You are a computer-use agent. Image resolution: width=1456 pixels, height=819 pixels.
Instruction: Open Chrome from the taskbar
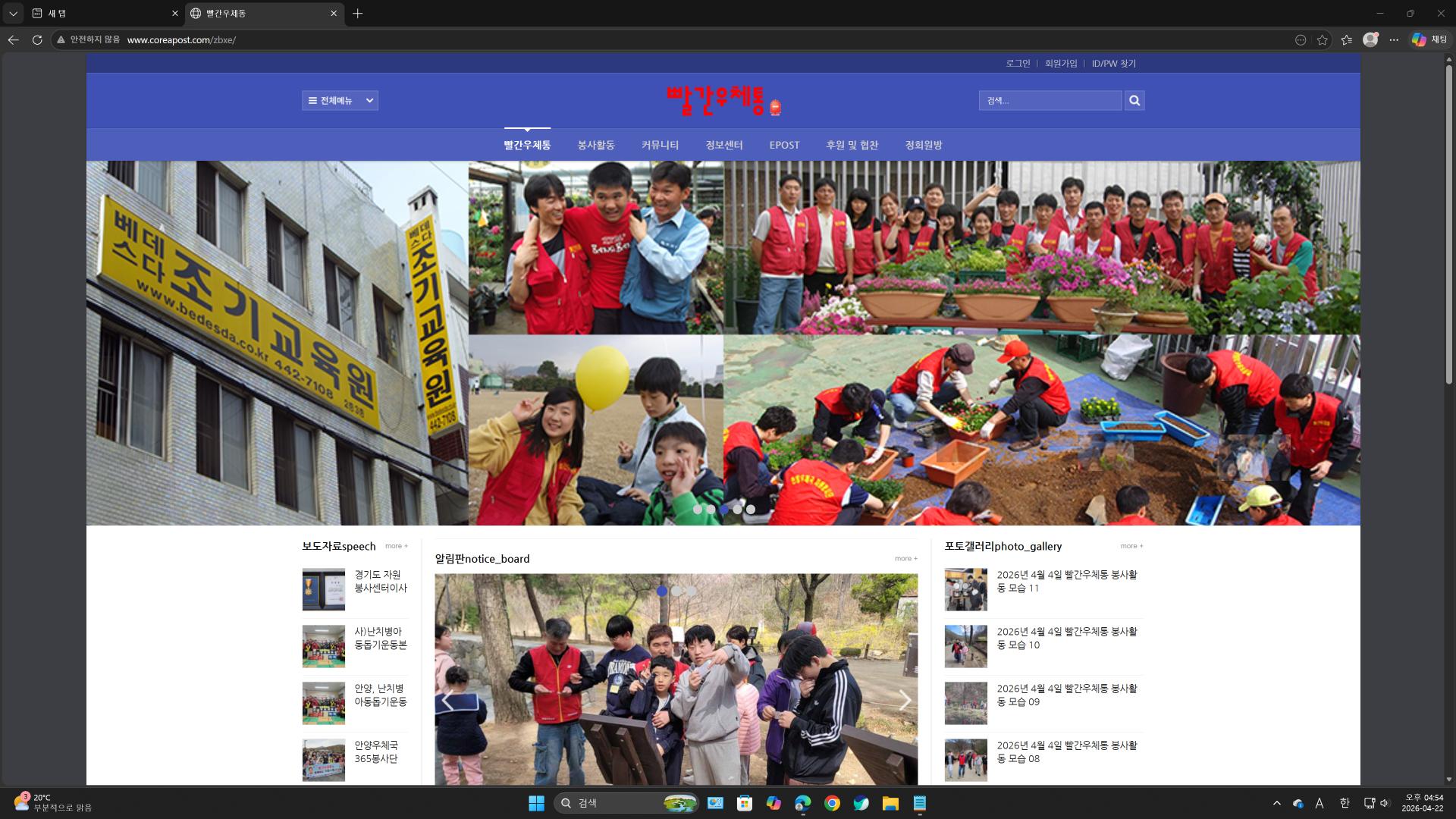[x=832, y=803]
